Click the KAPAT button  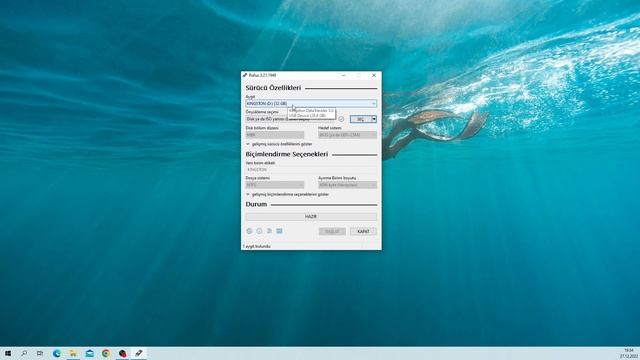click(x=363, y=231)
